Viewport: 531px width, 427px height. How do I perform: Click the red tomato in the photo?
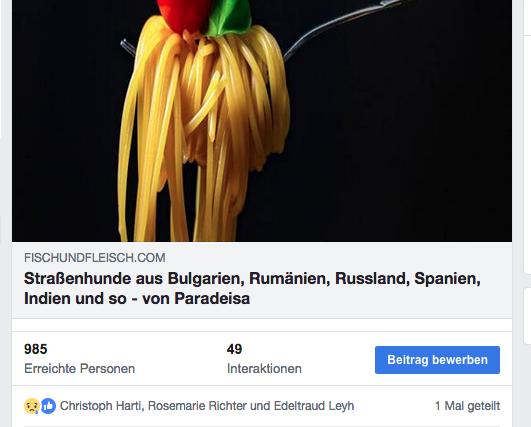[185, 14]
